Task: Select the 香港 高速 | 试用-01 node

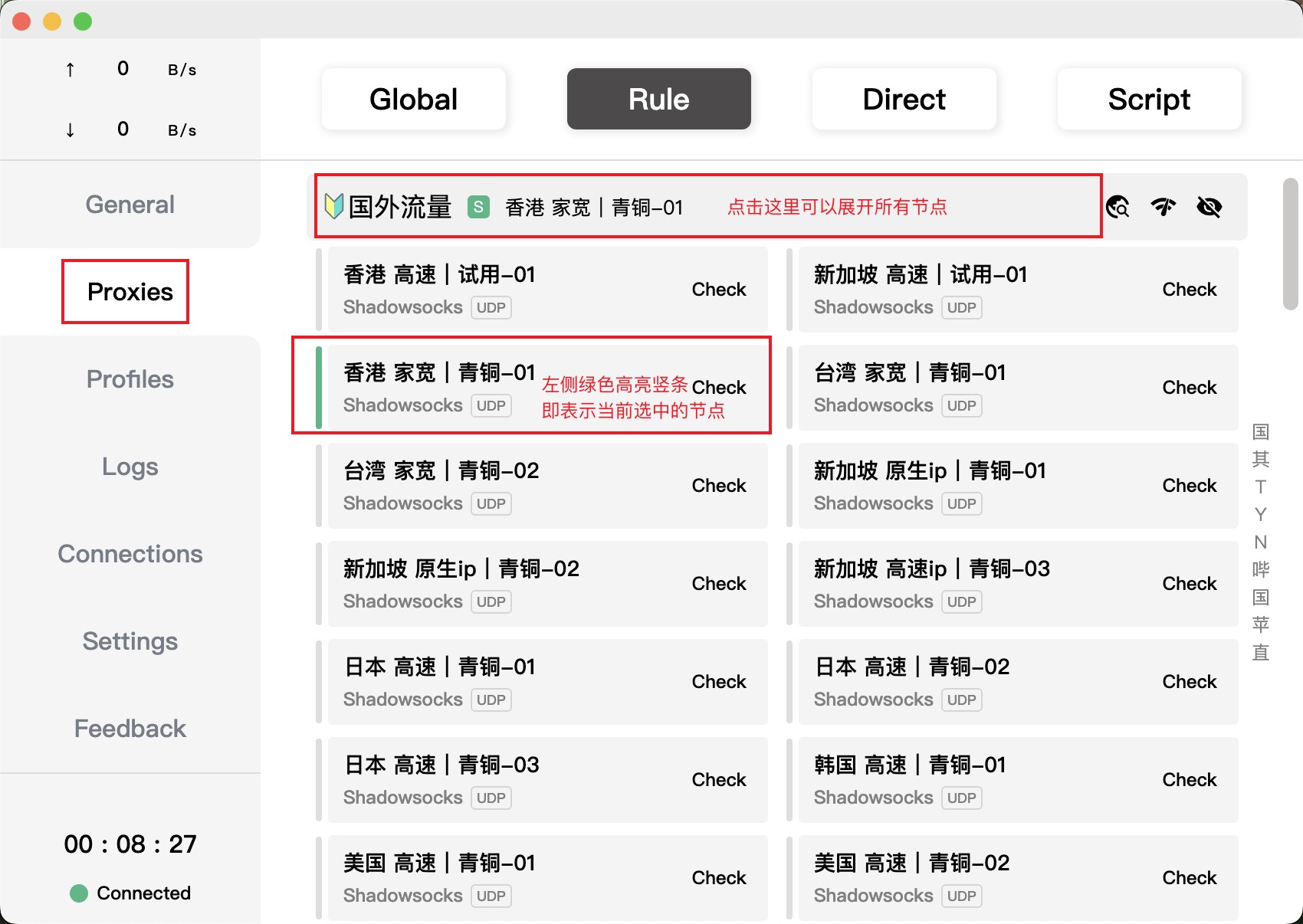Action: [x=548, y=290]
